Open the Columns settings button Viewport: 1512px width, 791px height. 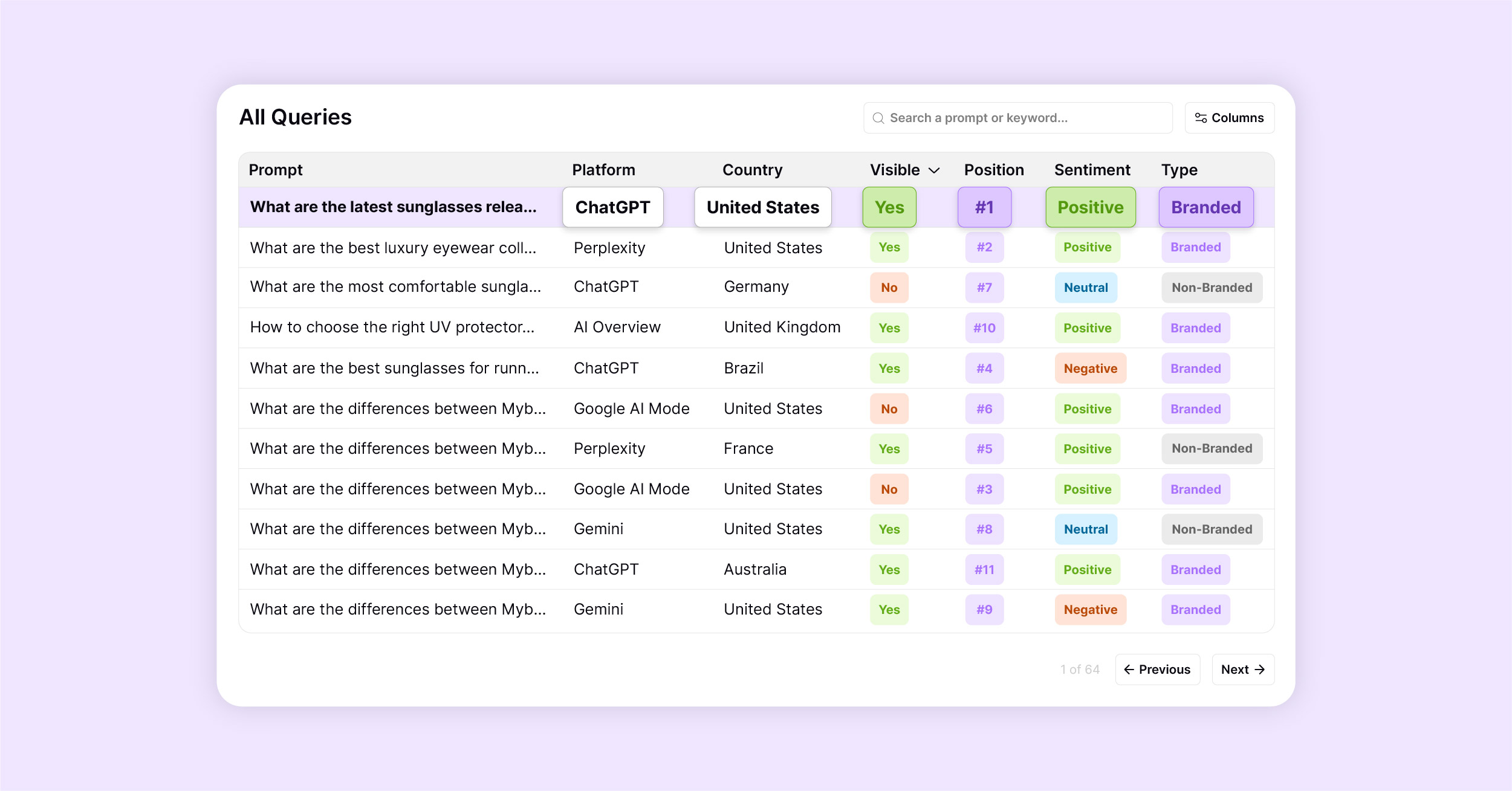1229,118
